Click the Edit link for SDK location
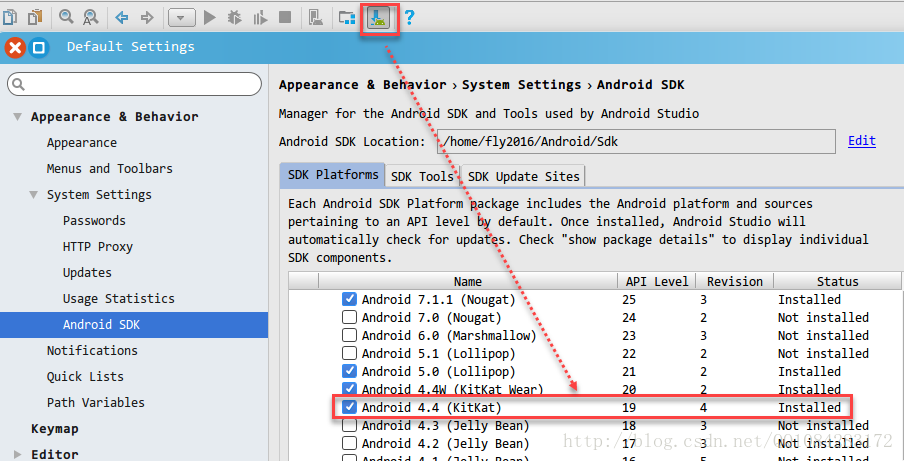Screen dimensions: 904x461 click(x=861, y=141)
